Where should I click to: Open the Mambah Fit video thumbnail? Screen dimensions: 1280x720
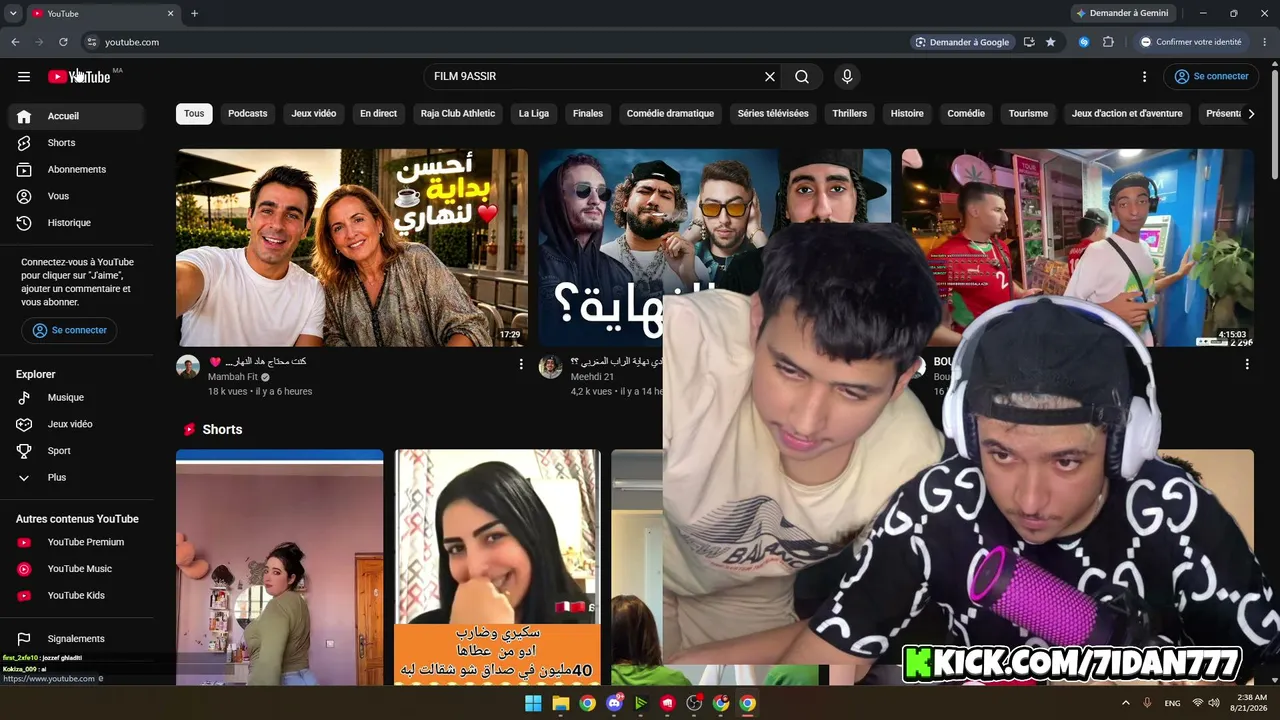pos(352,248)
